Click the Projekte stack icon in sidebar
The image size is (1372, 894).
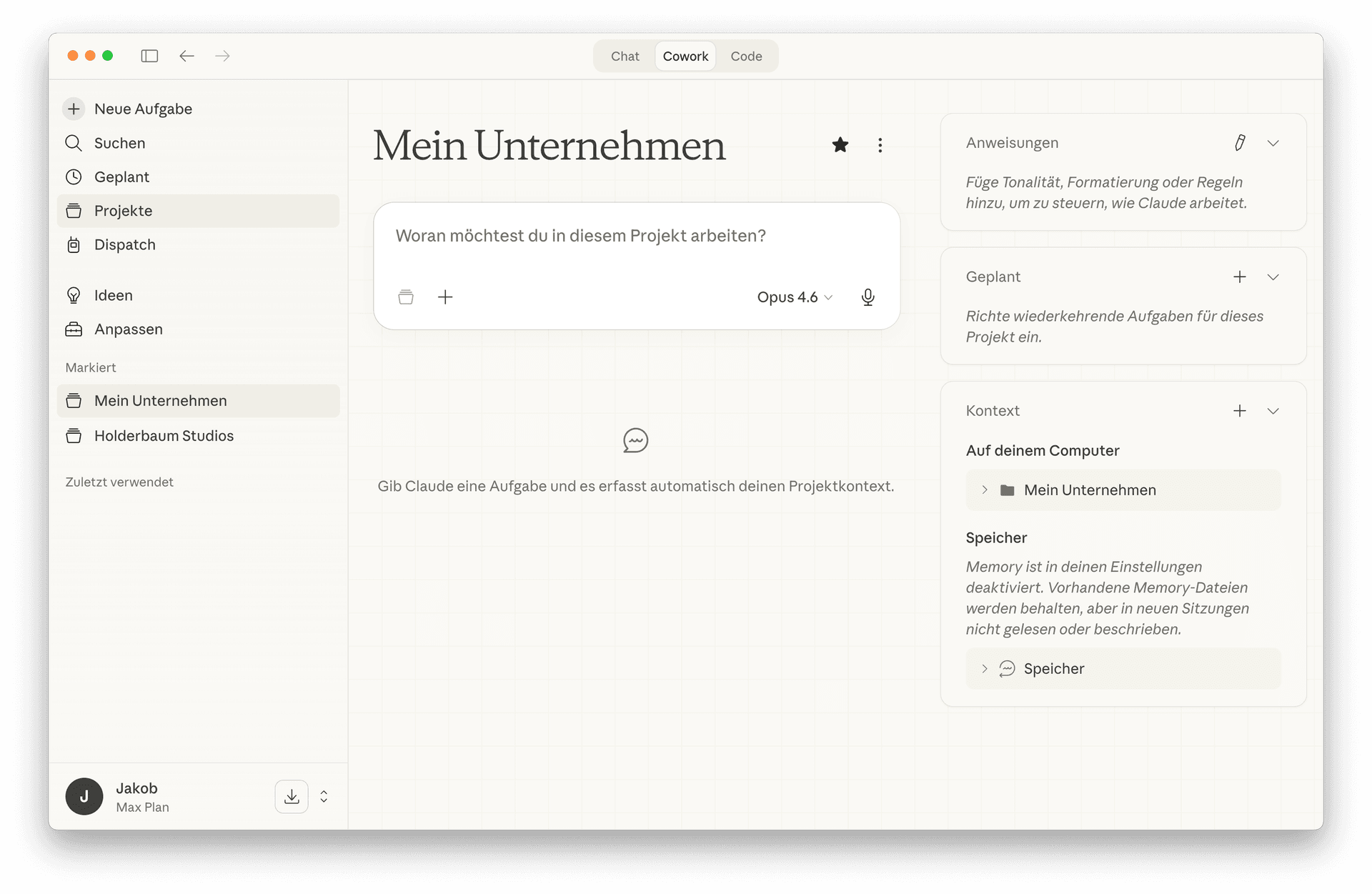pos(74,211)
